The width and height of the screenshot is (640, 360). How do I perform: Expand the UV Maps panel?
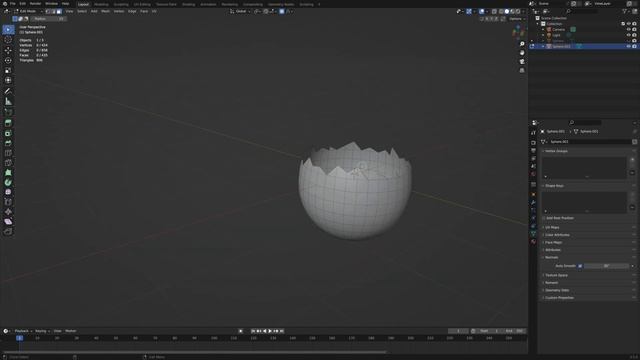pyautogui.click(x=552, y=227)
